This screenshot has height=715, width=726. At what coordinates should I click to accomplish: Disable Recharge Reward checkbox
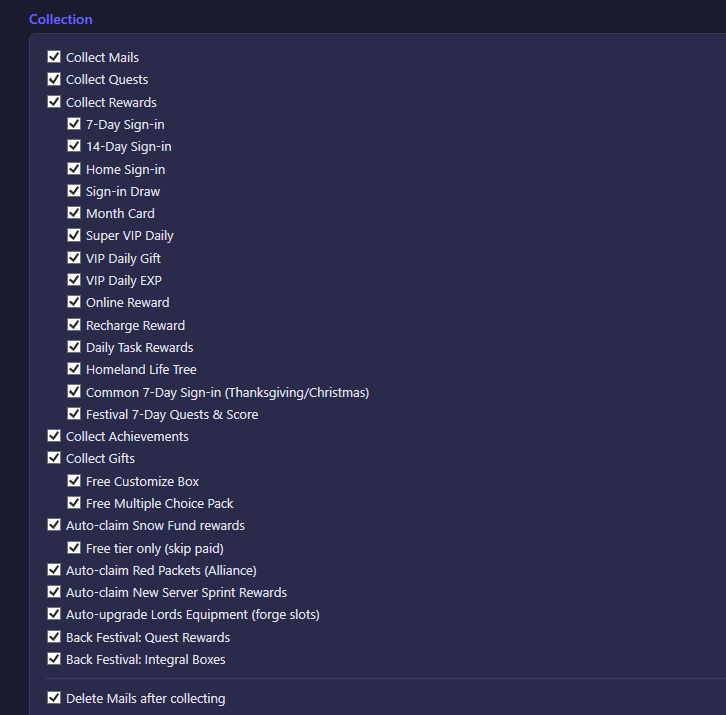tap(74, 325)
